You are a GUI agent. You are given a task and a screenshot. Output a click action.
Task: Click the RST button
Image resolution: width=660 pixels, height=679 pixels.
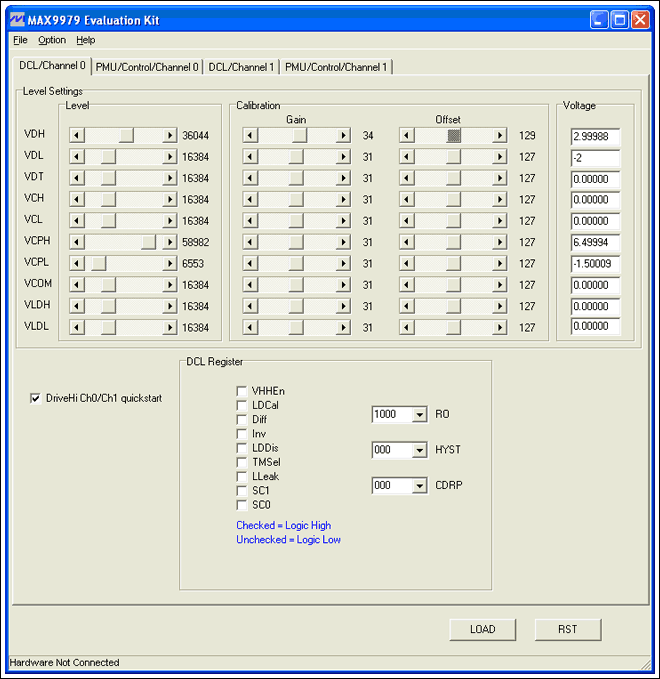tap(567, 629)
